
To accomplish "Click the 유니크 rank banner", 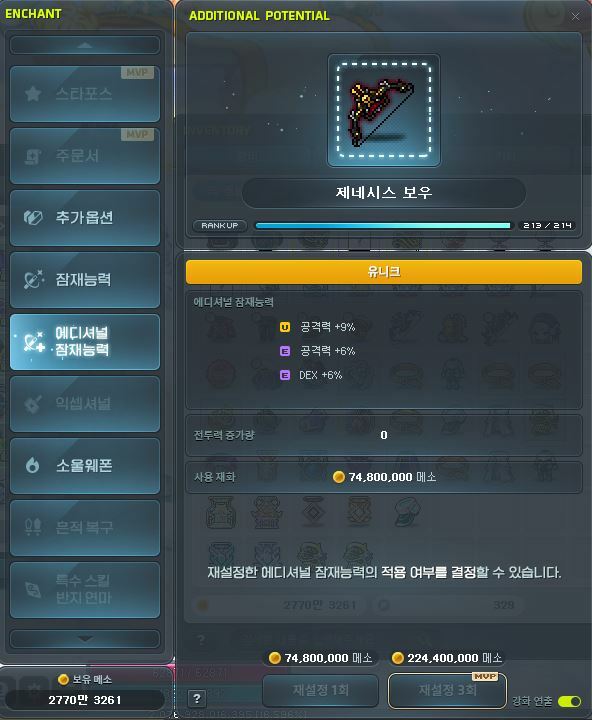I will tap(384, 272).
